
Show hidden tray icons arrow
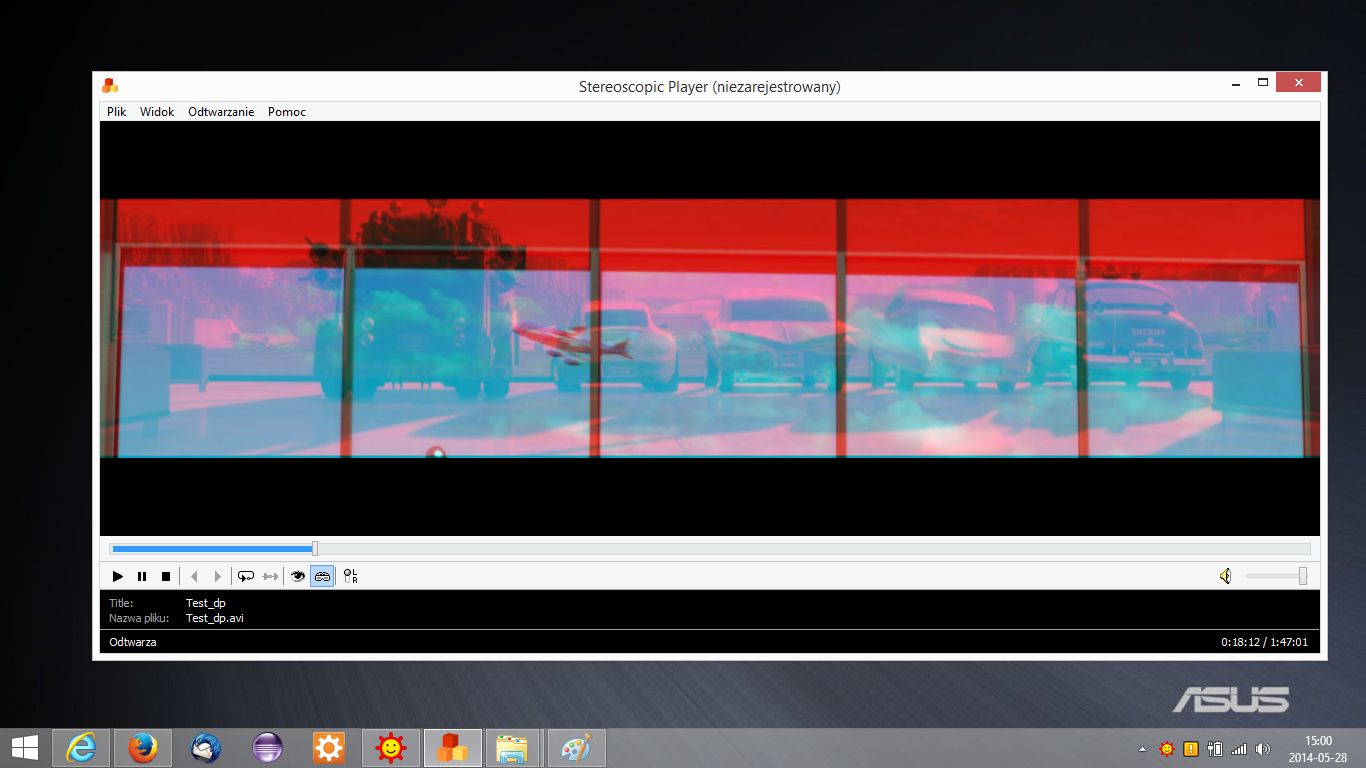tap(1143, 749)
